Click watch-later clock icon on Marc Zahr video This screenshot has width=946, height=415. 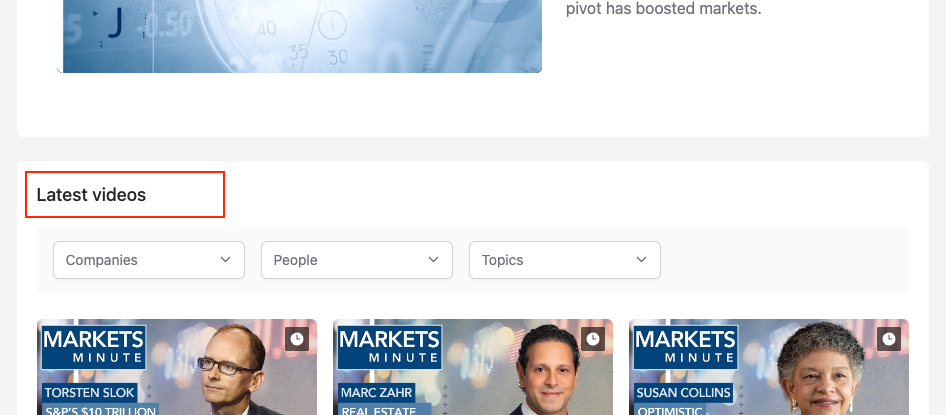click(x=592, y=339)
